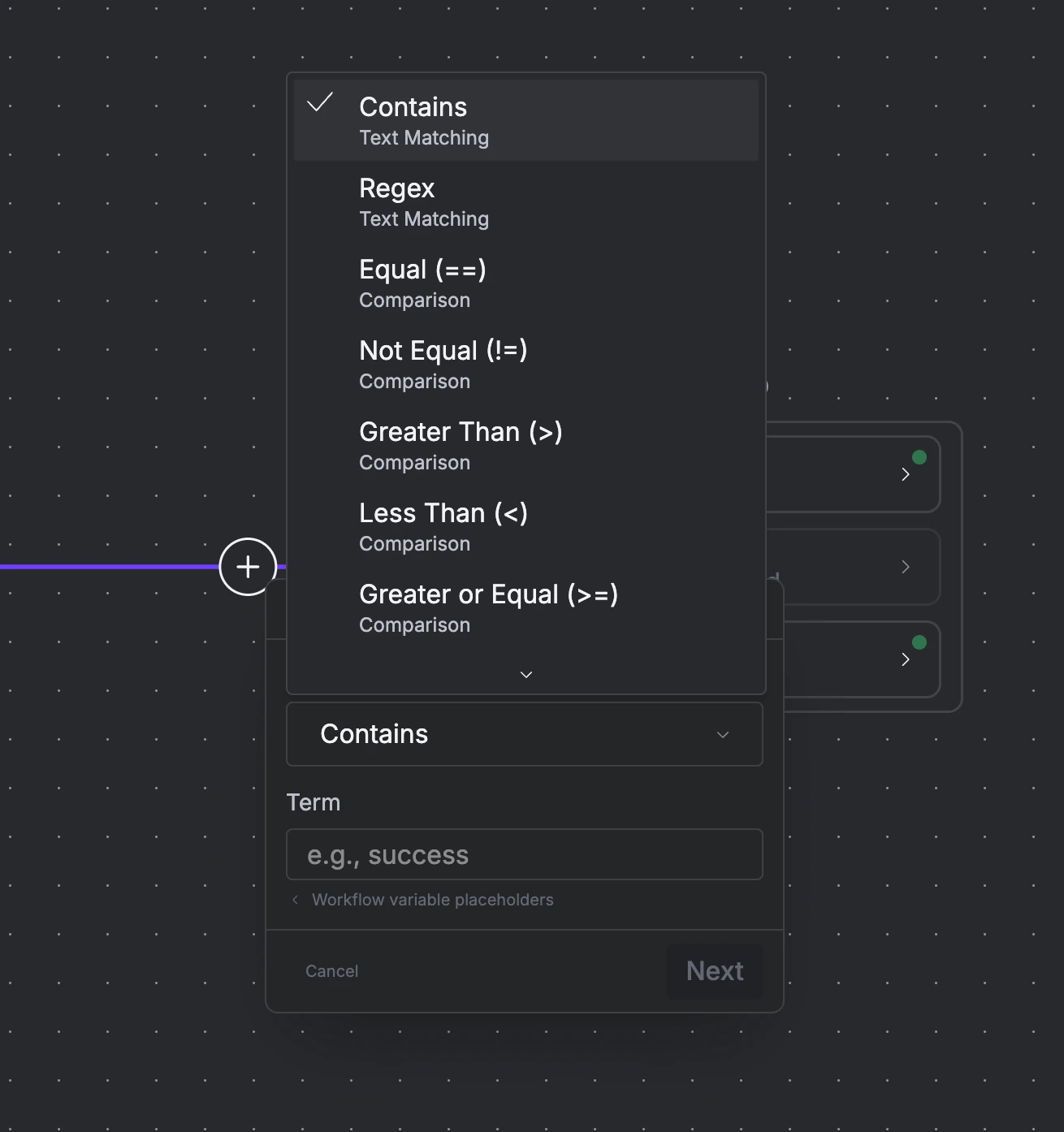This screenshot has height=1132, width=1064.
Task: Expand Workflow variable placeholders
Action: tap(432, 900)
